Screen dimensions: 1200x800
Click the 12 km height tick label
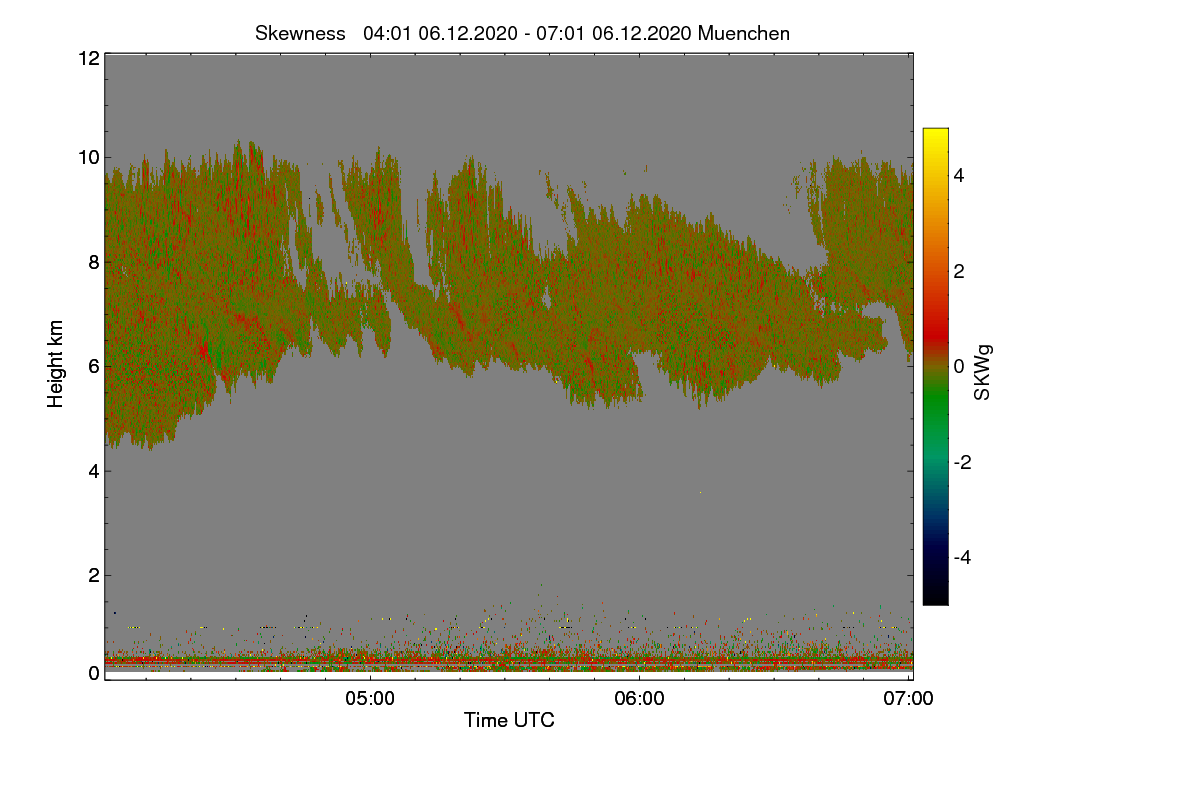coord(88,58)
